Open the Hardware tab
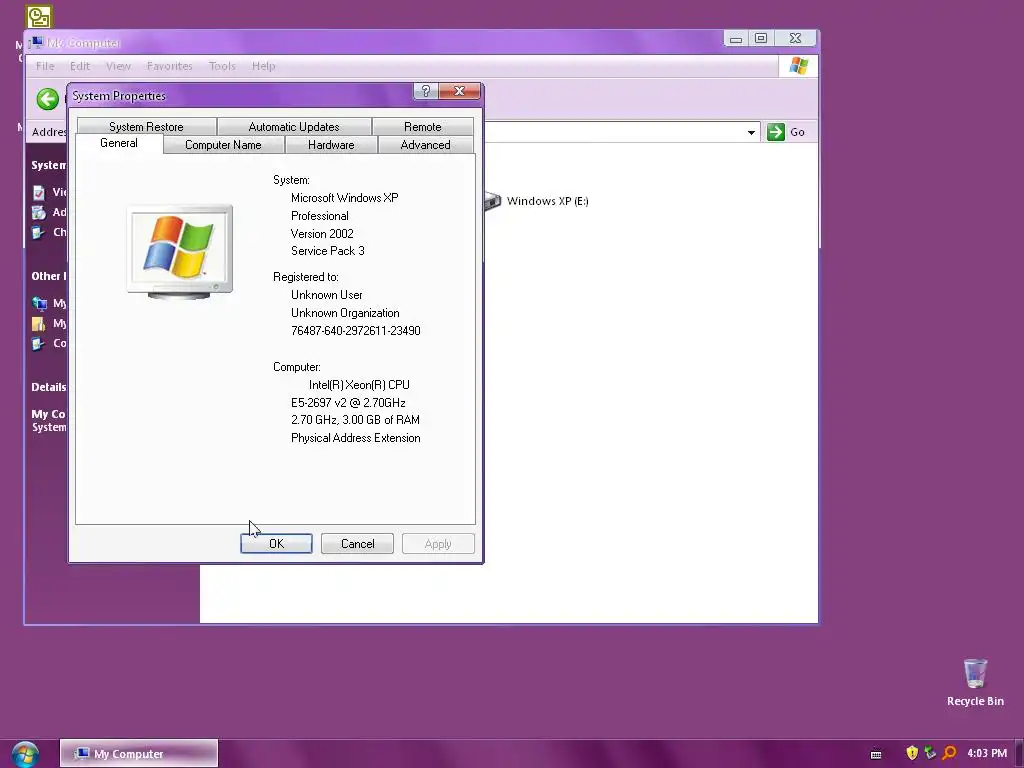 [331, 145]
